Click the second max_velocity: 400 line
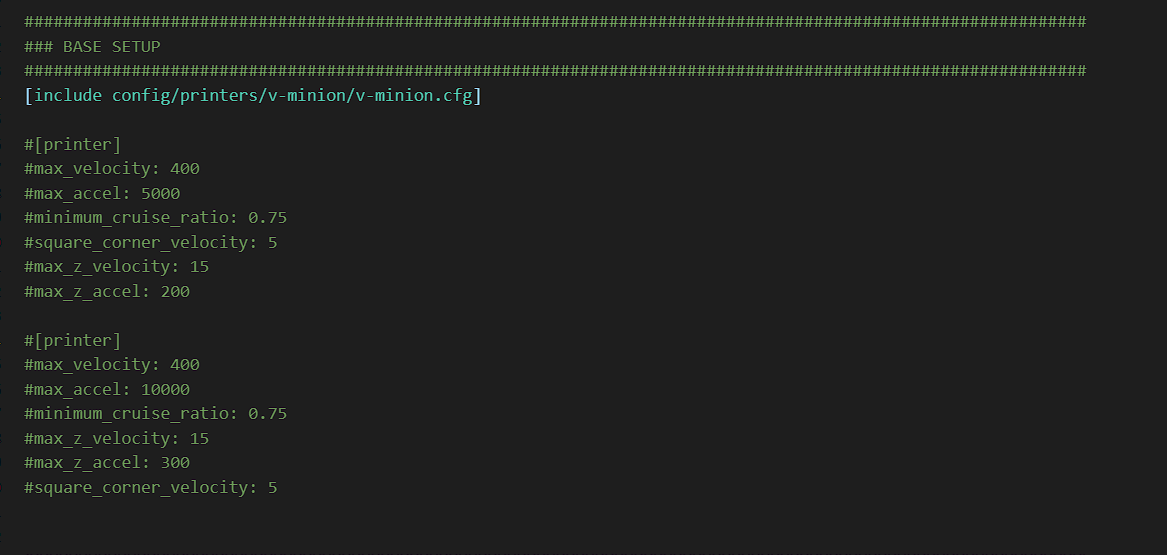Screen dimensions: 1167x555 pyautogui.click(x=112, y=365)
